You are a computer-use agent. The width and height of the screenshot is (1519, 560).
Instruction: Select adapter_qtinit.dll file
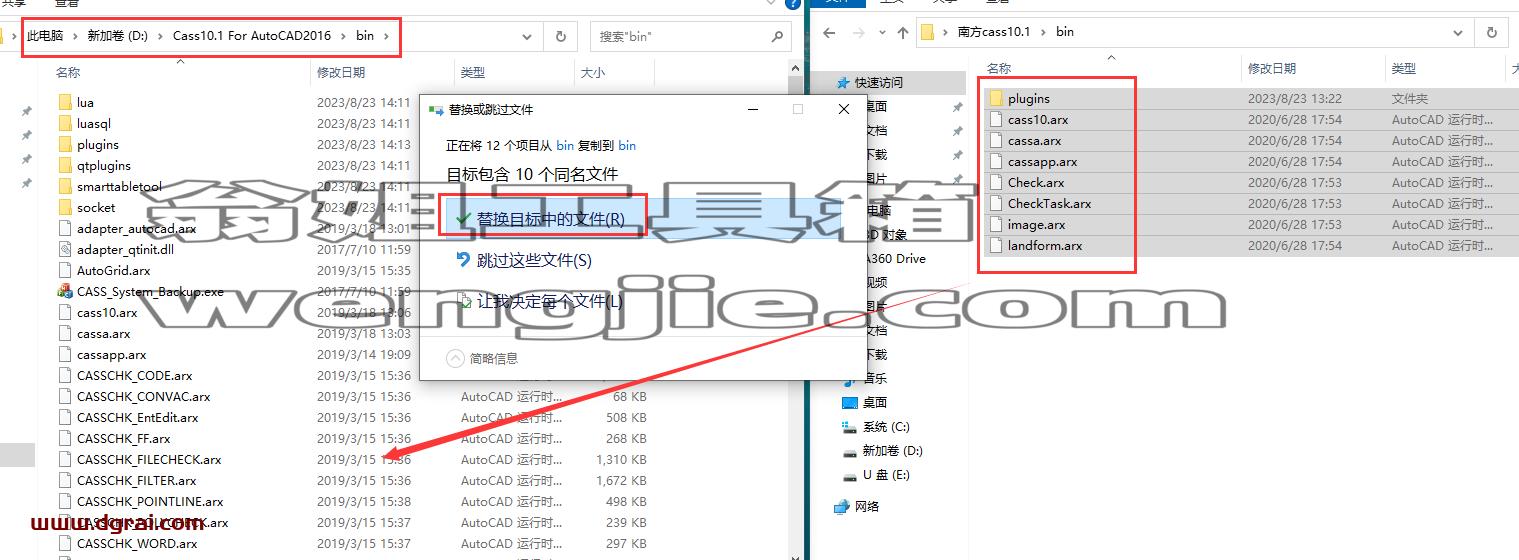point(125,250)
